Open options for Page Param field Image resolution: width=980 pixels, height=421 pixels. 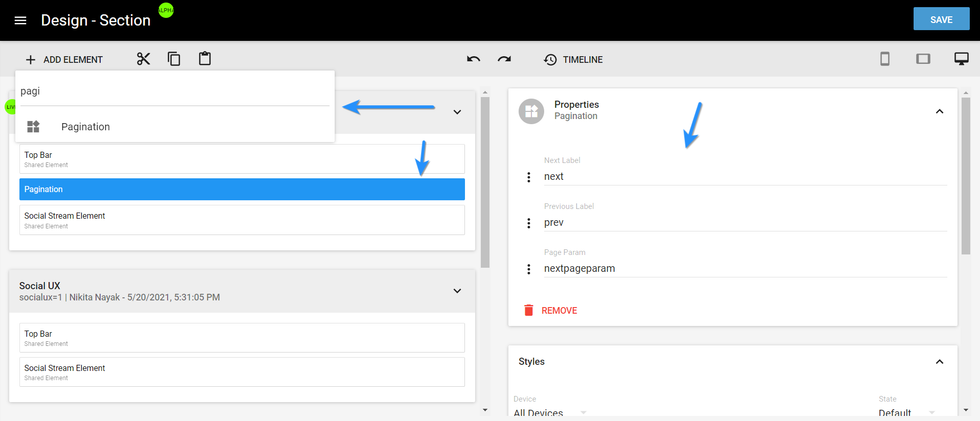pyautogui.click(x=529, y=269)
